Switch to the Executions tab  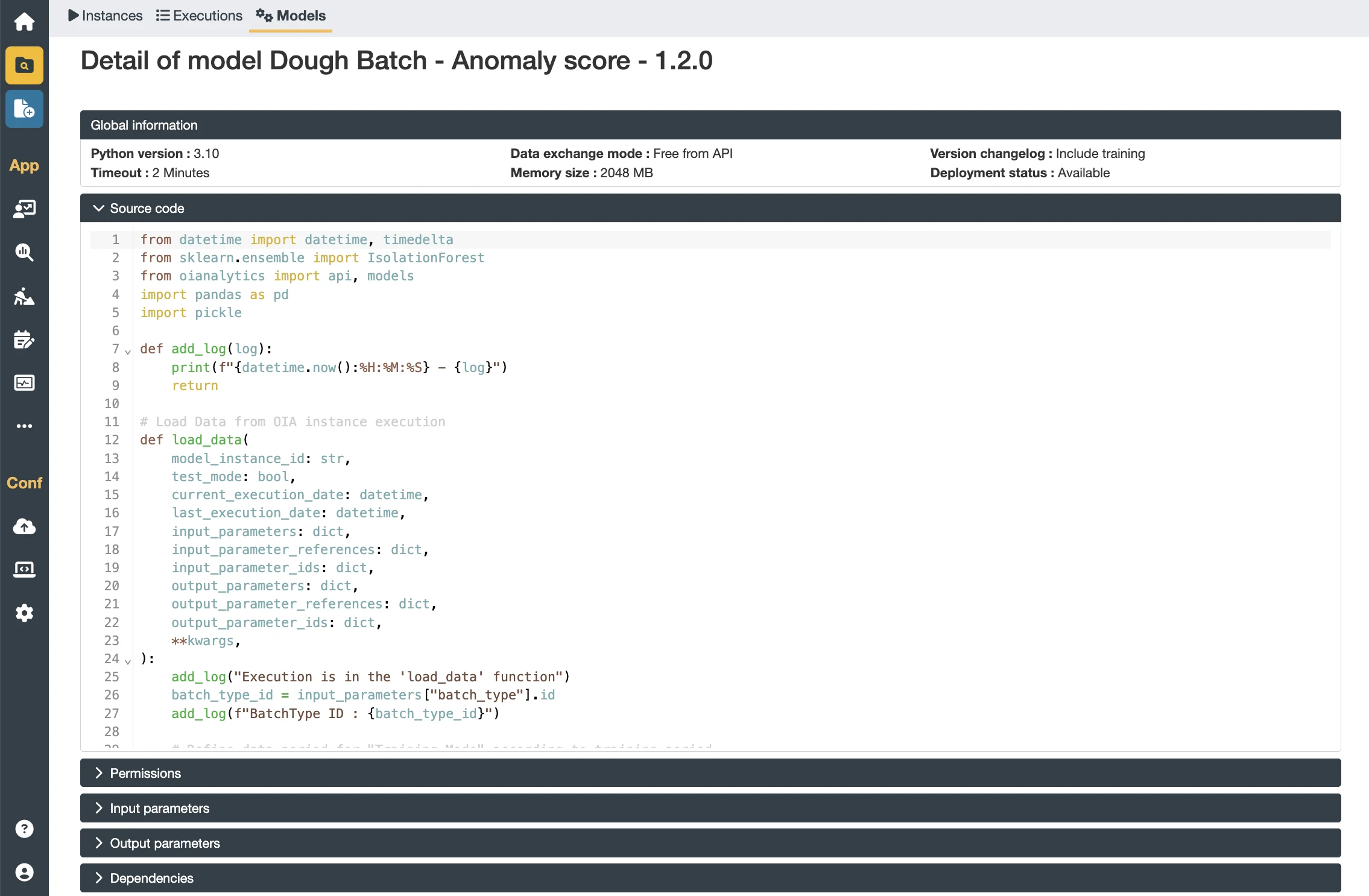199,16
